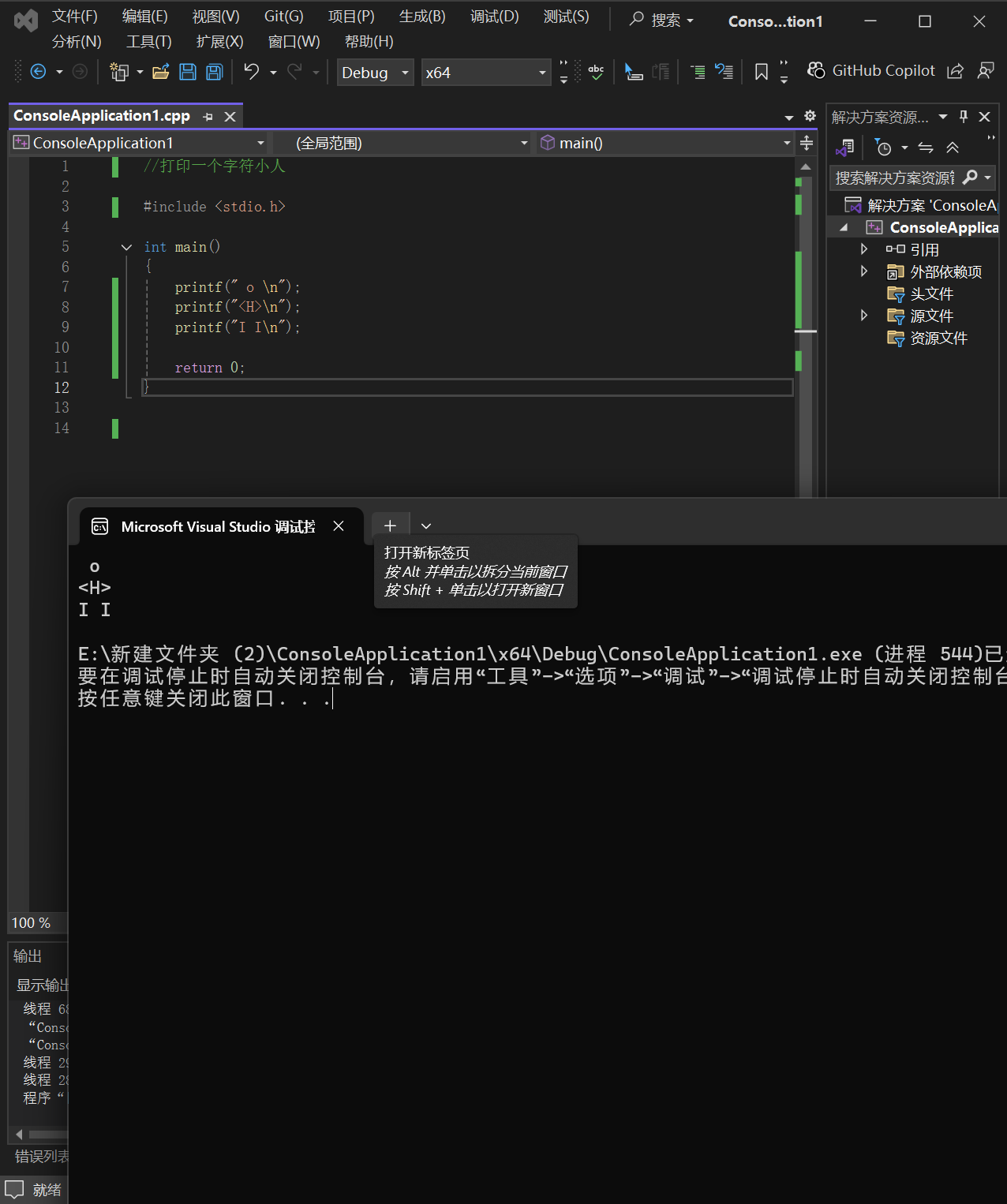Click the editor vertical scrollbar up arrow
The width and height of the screenshot is (1007, 1204).
[805, 166]
